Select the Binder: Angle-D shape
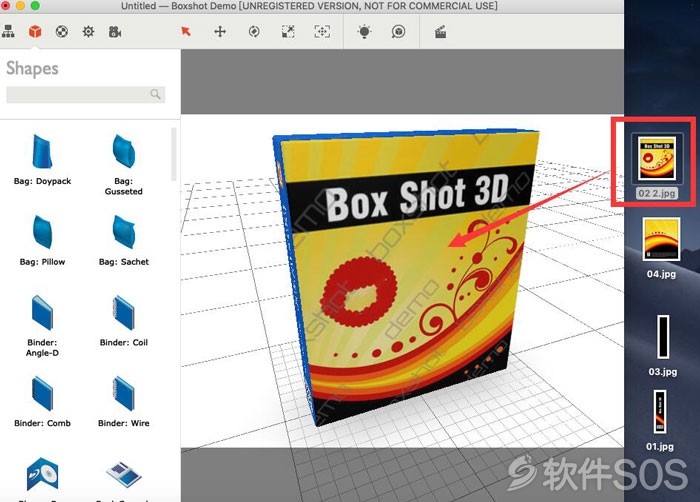 coord(42,326)
